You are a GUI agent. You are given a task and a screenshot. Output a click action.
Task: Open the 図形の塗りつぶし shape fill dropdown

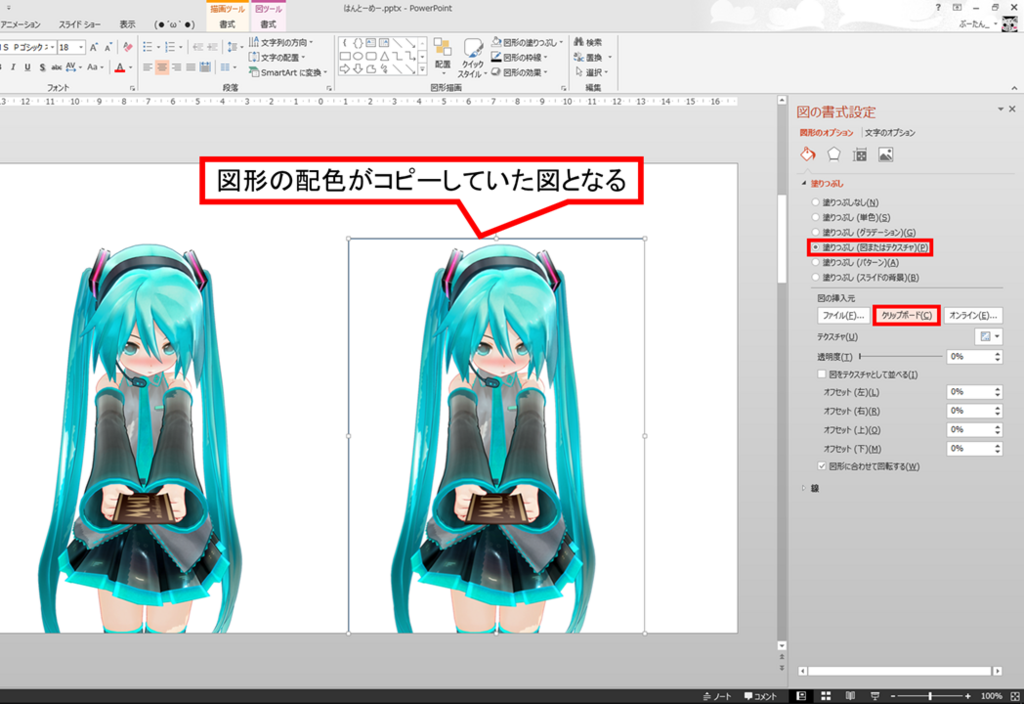(560, 42)
